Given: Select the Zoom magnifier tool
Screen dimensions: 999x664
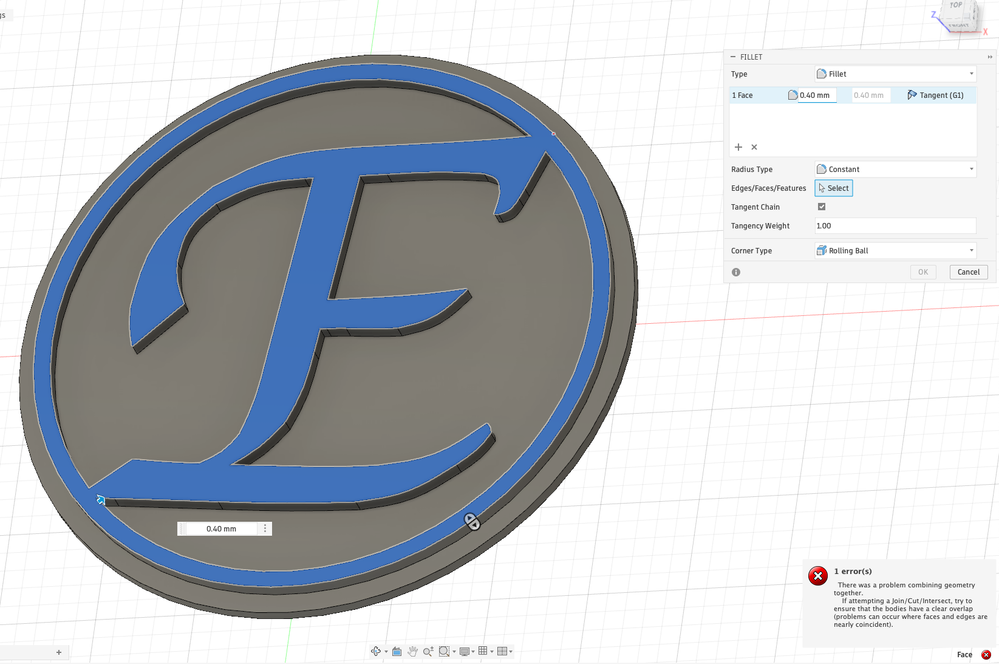Looking at the screenshot, I should (428, 651).
